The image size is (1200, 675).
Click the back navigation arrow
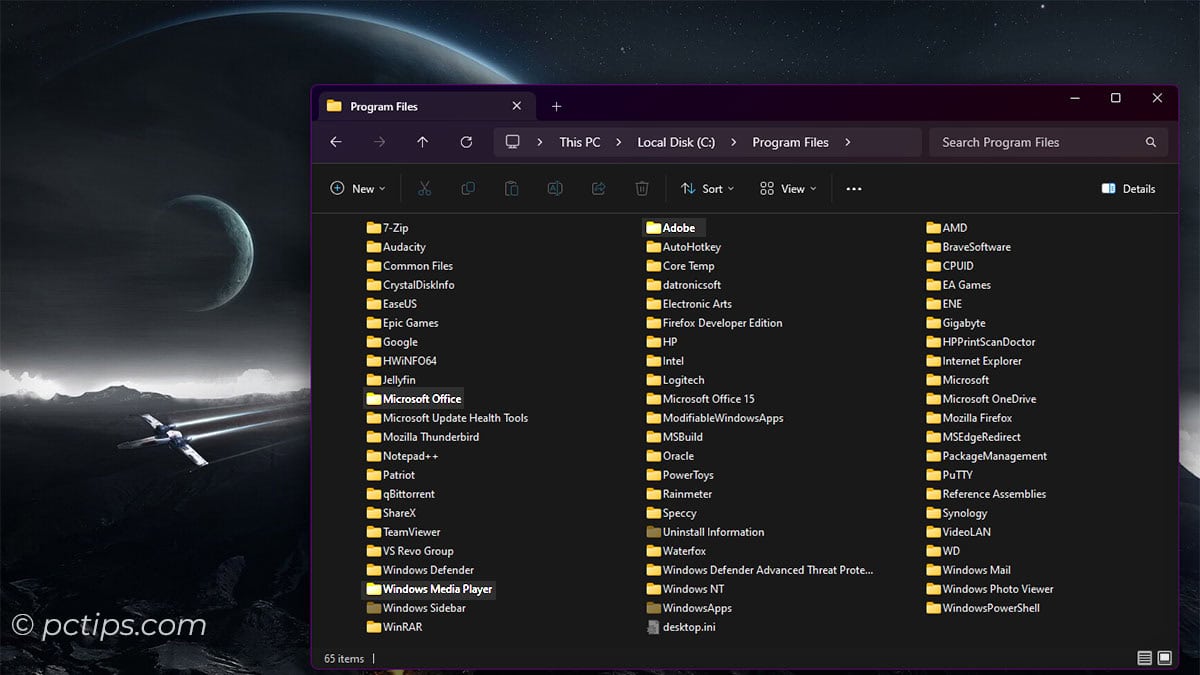tap(335, 142)
